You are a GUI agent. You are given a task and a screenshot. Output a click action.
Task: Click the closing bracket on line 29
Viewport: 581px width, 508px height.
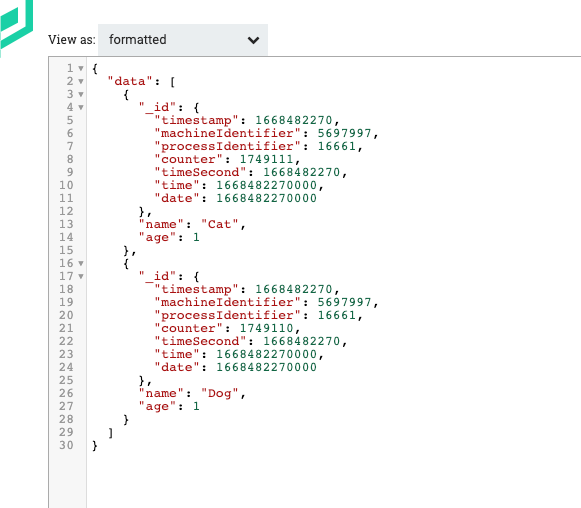pos(110,432)
